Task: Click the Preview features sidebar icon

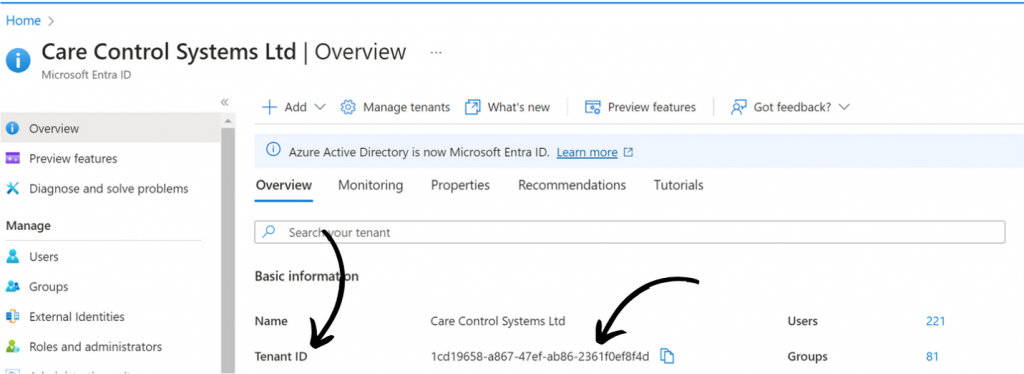Action: click(x=12, y=159)
